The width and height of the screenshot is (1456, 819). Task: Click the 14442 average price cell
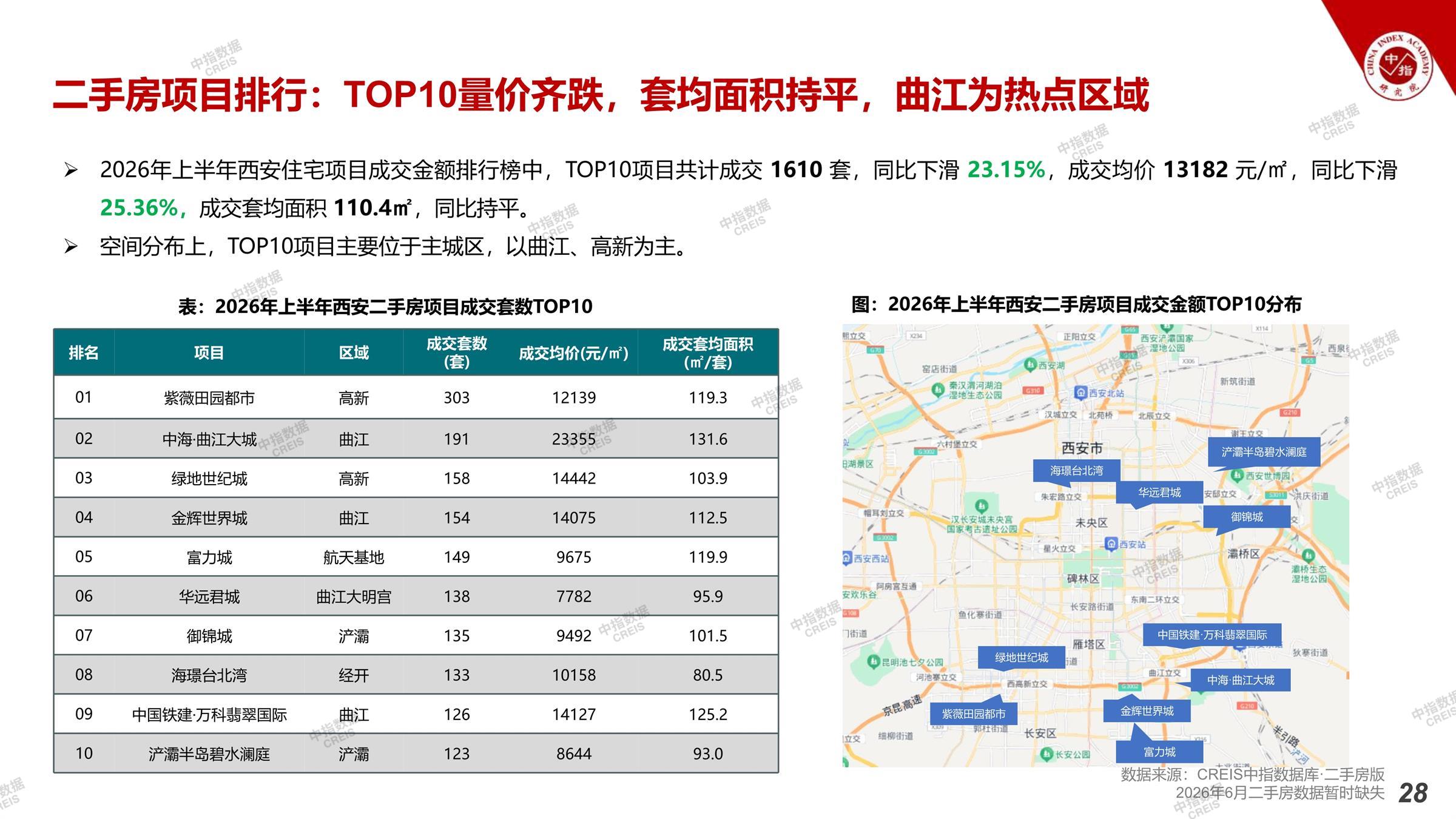[574, 479]
